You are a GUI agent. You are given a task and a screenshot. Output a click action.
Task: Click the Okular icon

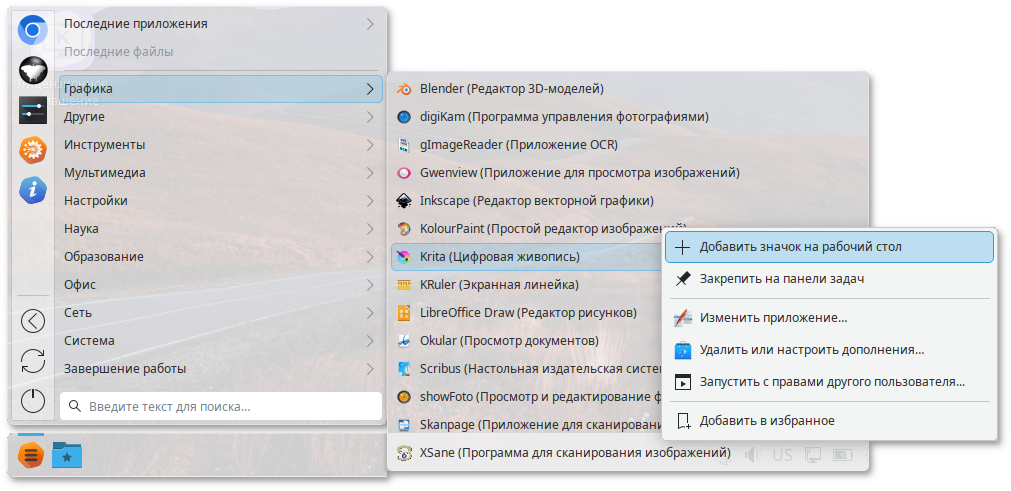point(404,341)
